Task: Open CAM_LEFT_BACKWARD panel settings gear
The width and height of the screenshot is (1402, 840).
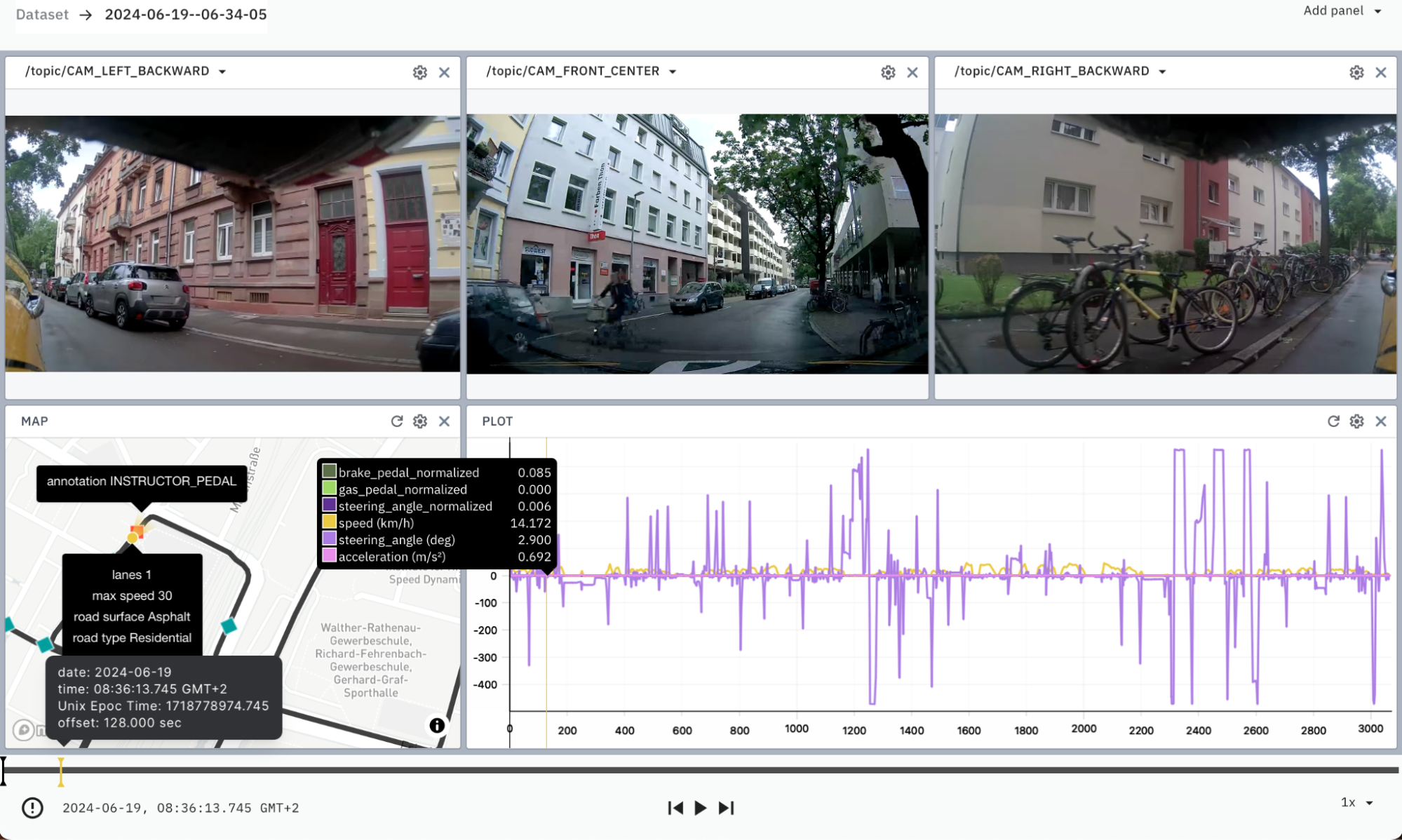Action: point(419,72)
